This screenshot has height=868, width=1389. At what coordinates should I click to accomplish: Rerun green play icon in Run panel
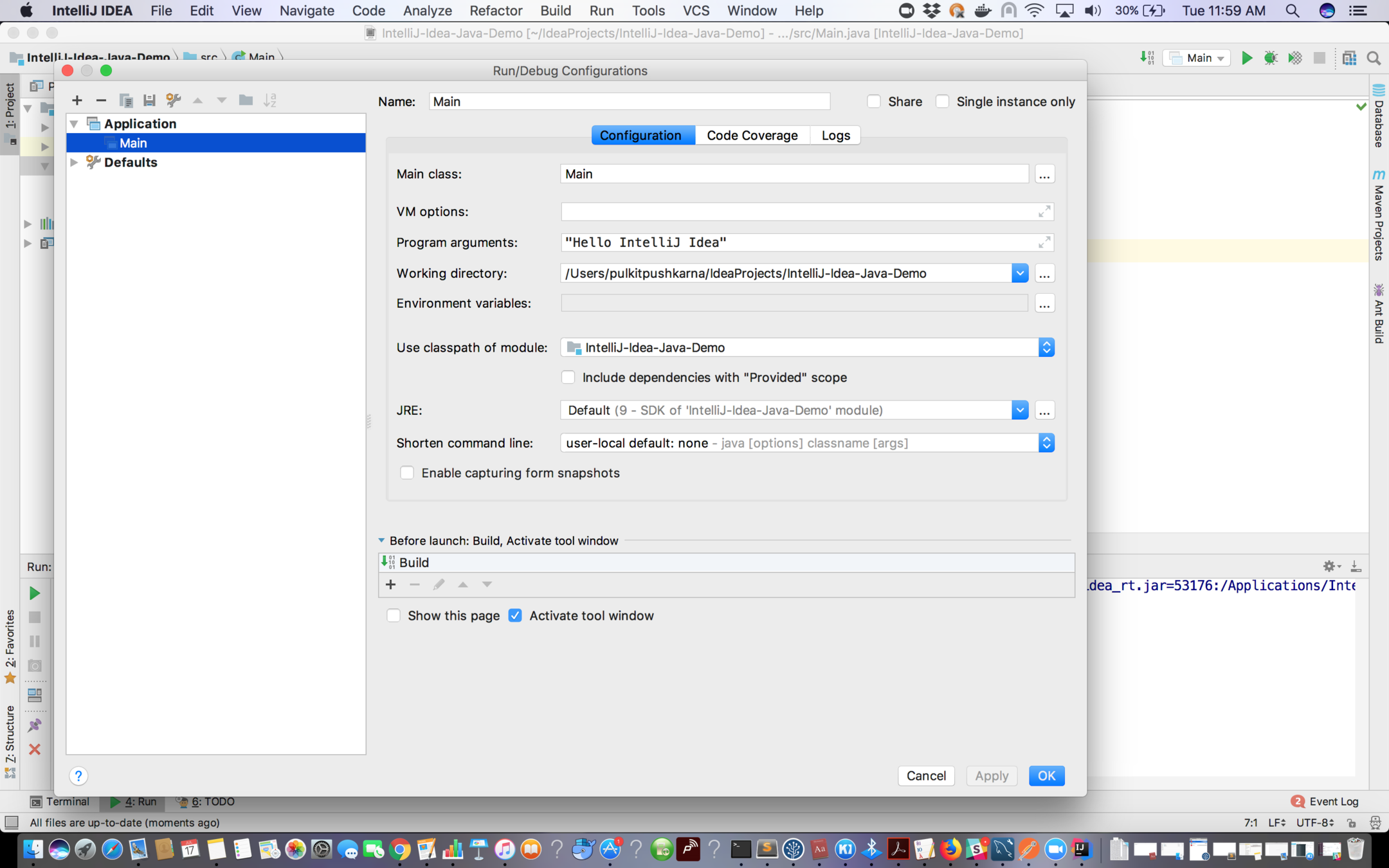(x=35, y=593)
